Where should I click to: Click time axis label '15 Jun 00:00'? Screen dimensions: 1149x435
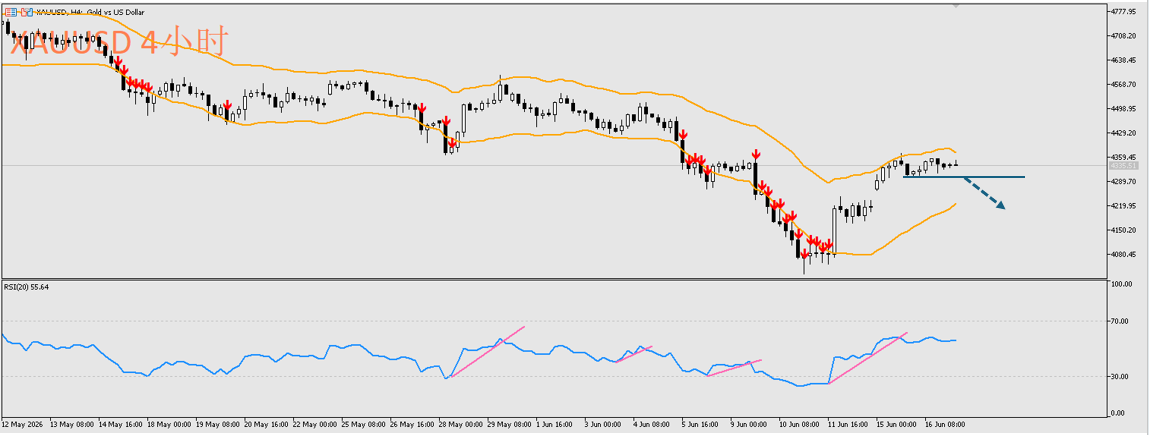[x=897, y=425]
